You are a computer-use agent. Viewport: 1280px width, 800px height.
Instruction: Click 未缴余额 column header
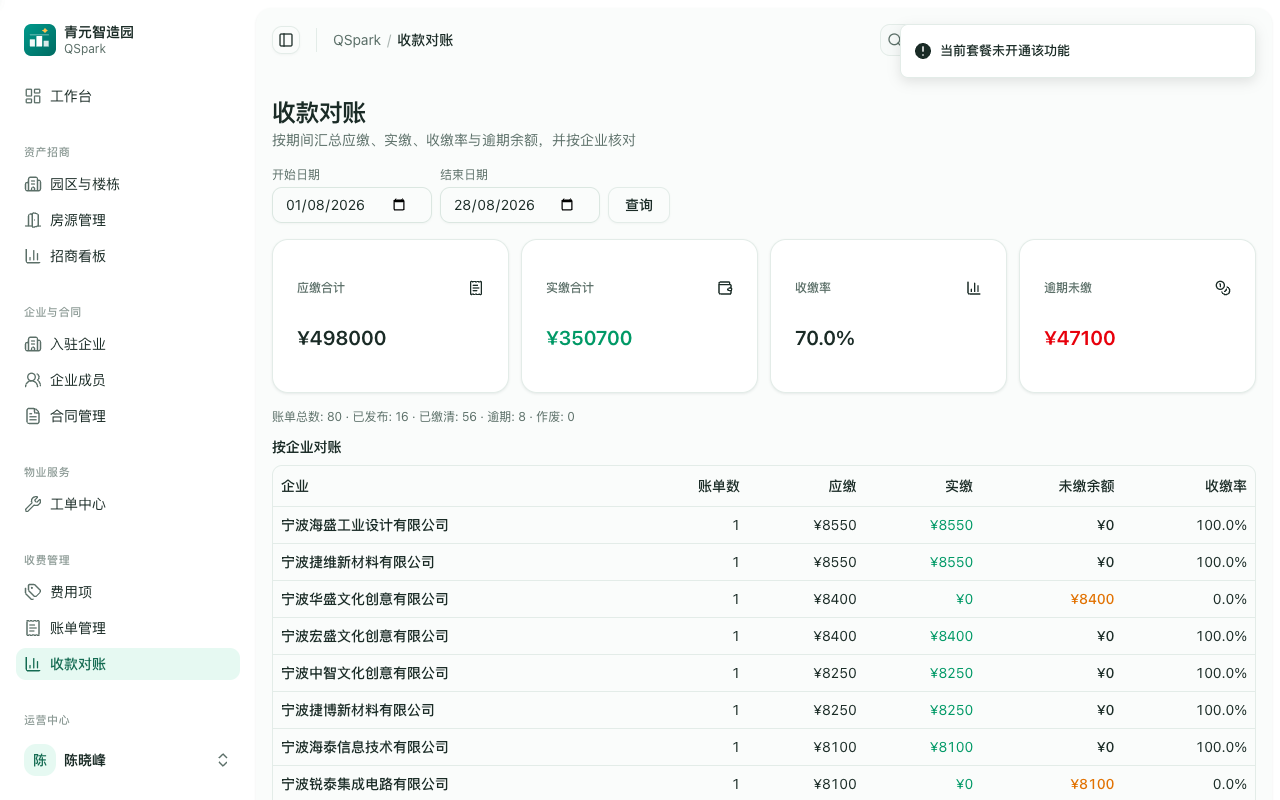[x=1086, y=486]
